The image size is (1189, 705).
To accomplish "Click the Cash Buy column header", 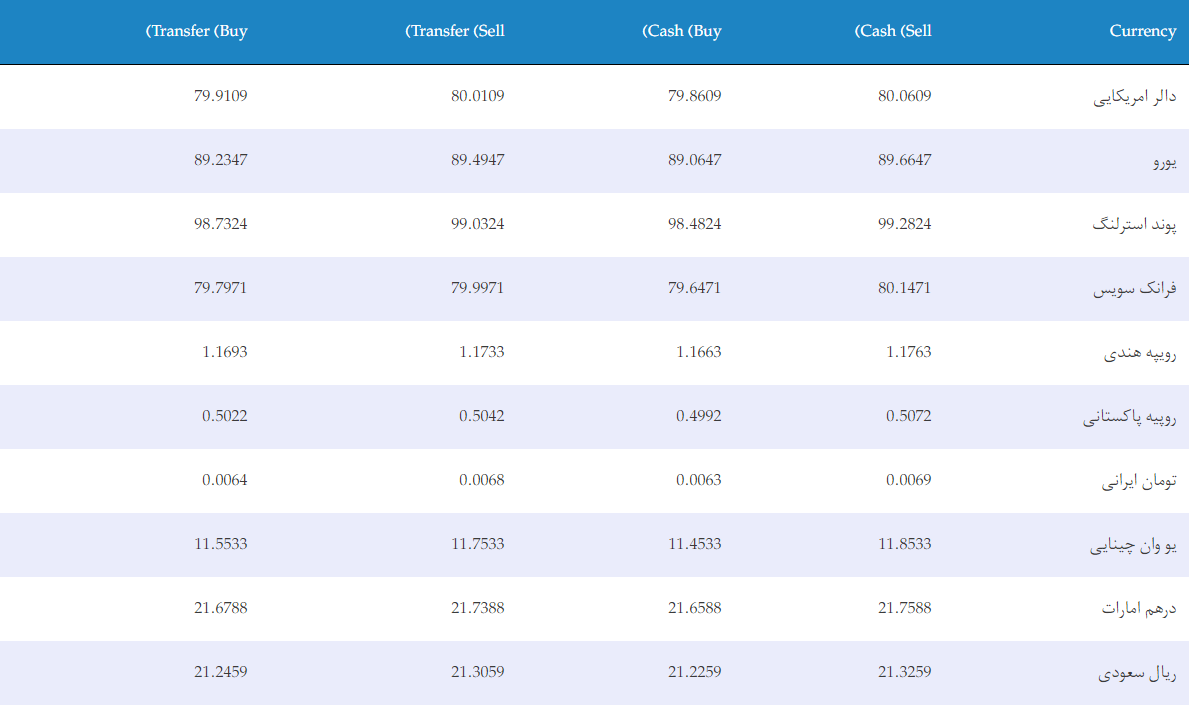I will tap(682, 31).
